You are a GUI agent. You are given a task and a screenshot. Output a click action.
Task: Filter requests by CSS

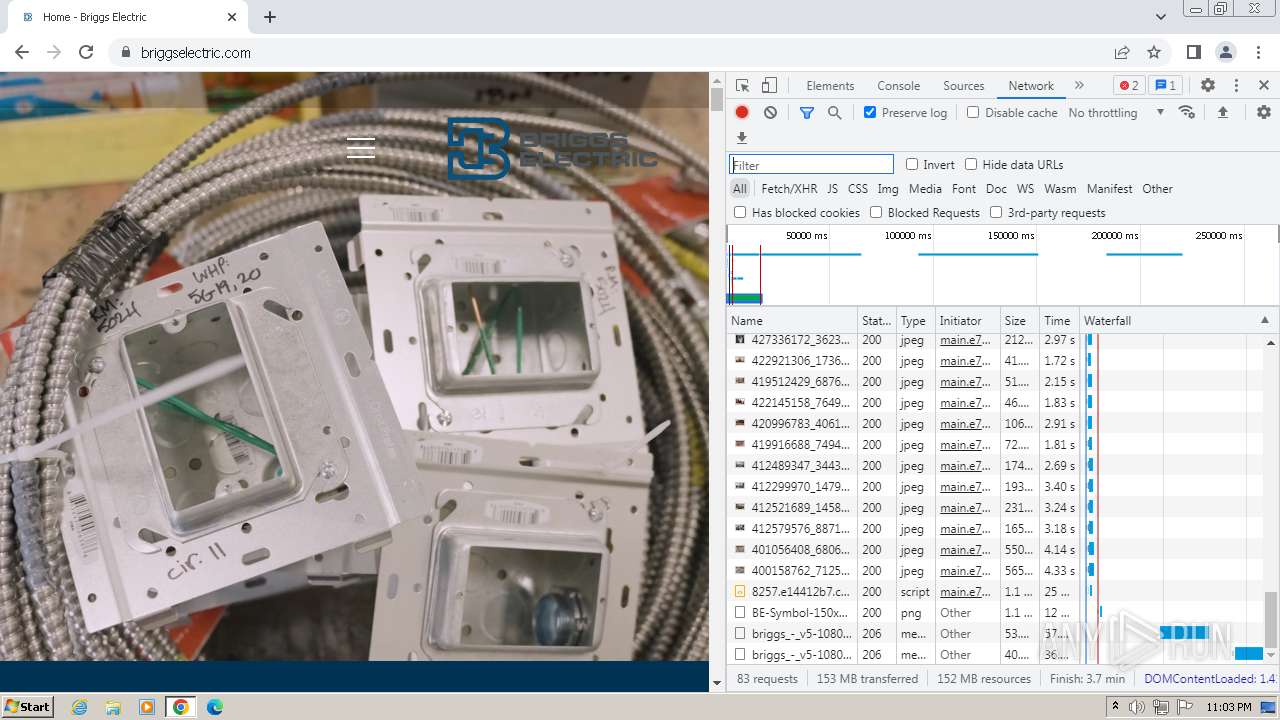pyautogui.click(x=858, y=189)
